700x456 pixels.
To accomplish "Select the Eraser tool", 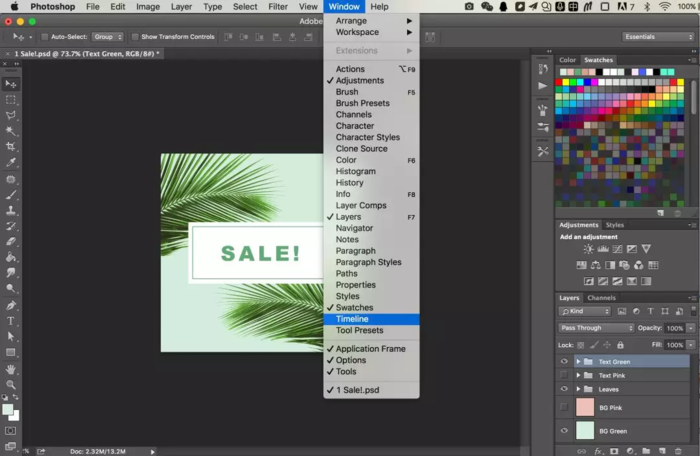I will click(11, 242).
